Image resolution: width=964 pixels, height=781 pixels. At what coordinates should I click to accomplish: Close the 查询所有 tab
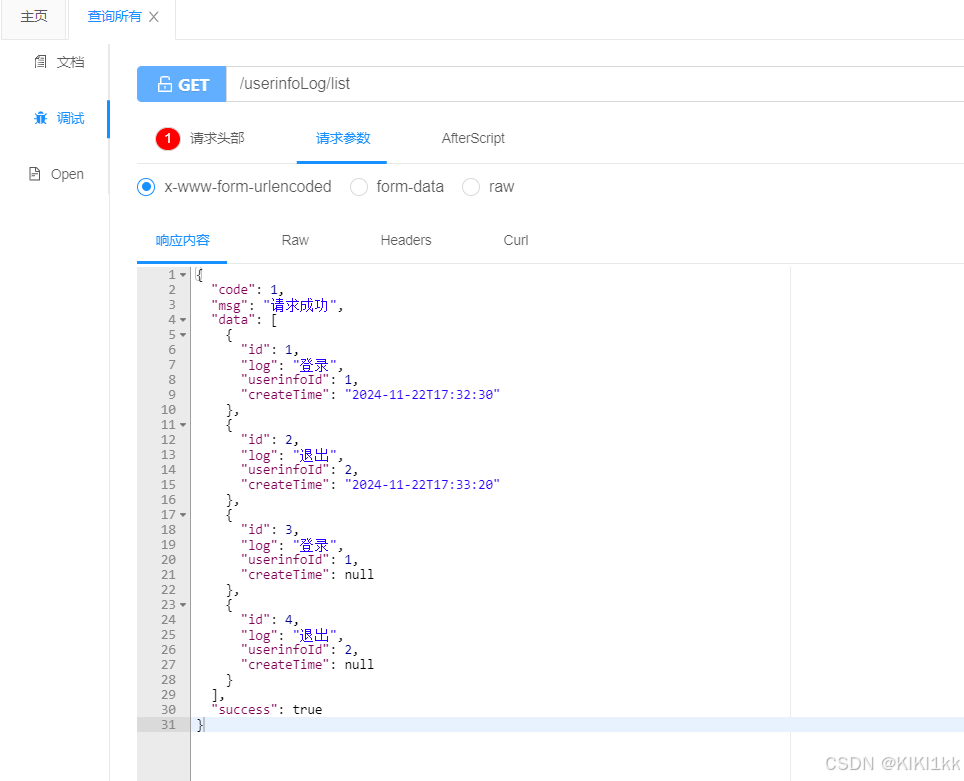[153, 16]
